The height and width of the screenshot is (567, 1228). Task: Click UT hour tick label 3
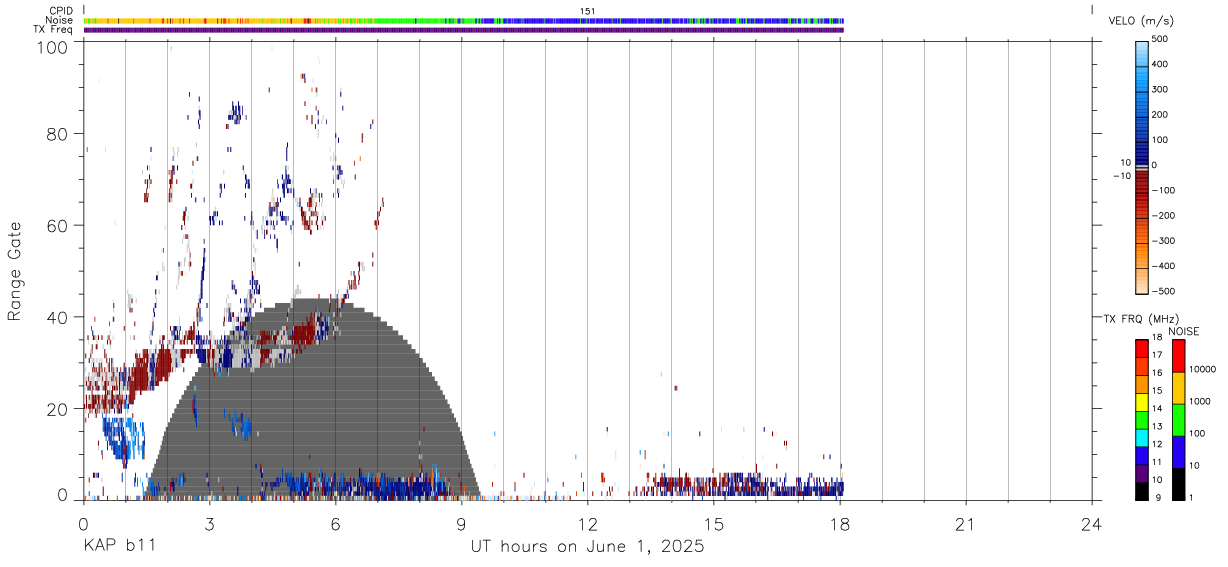click(x=209, y=524)
